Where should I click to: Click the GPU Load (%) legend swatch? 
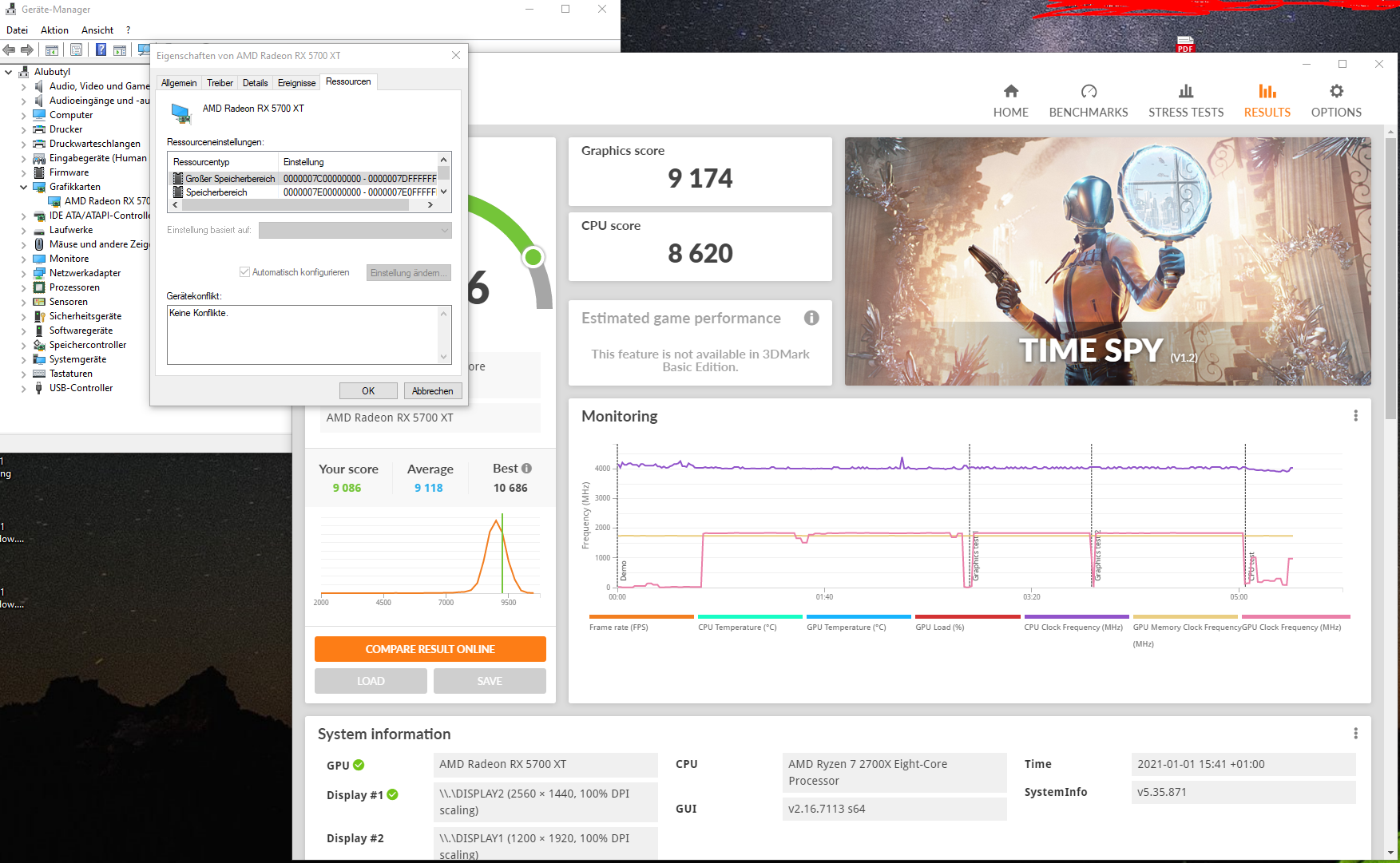pyautogui.click(x=967, y=616)
